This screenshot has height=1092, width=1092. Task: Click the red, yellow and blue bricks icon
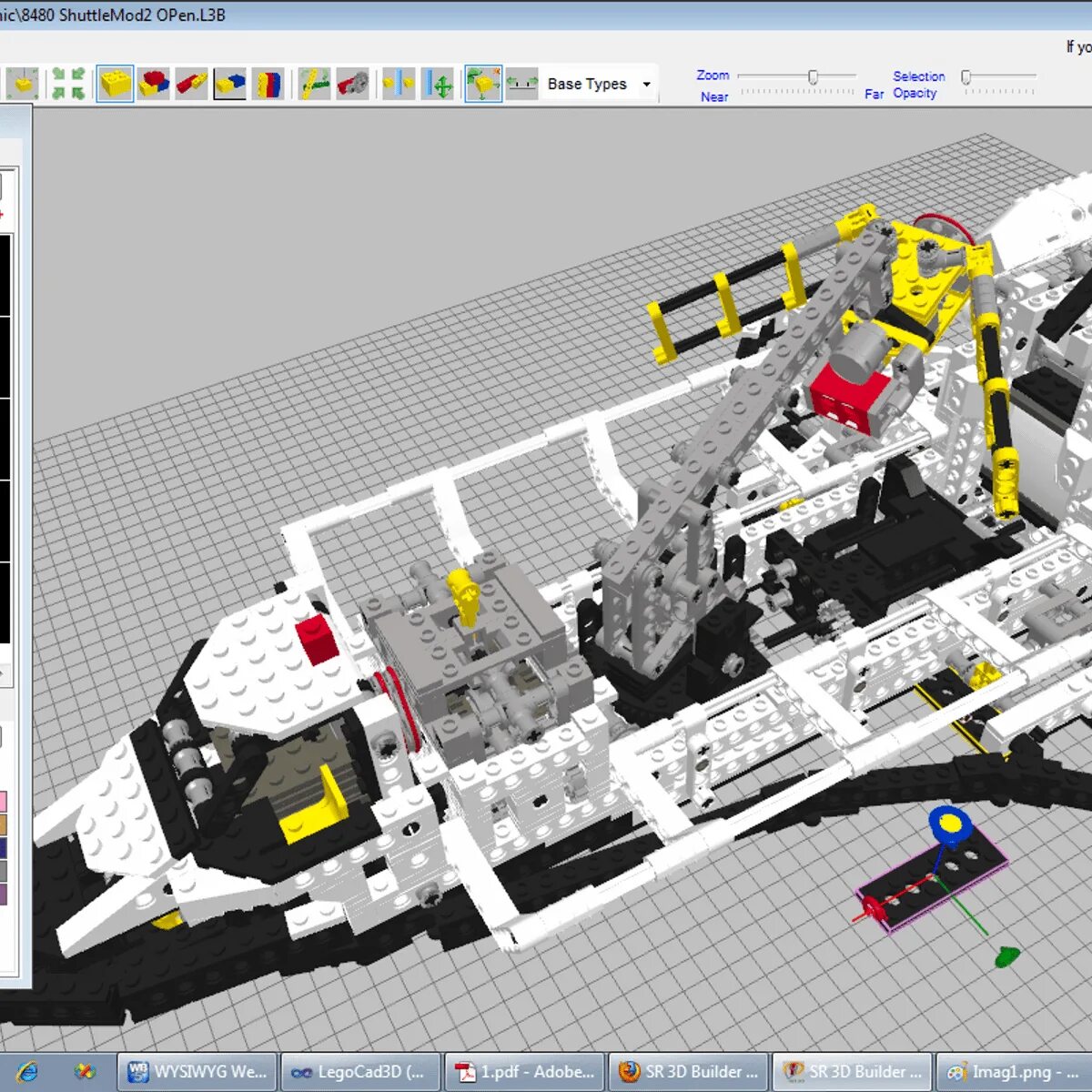tap(154, 84)
